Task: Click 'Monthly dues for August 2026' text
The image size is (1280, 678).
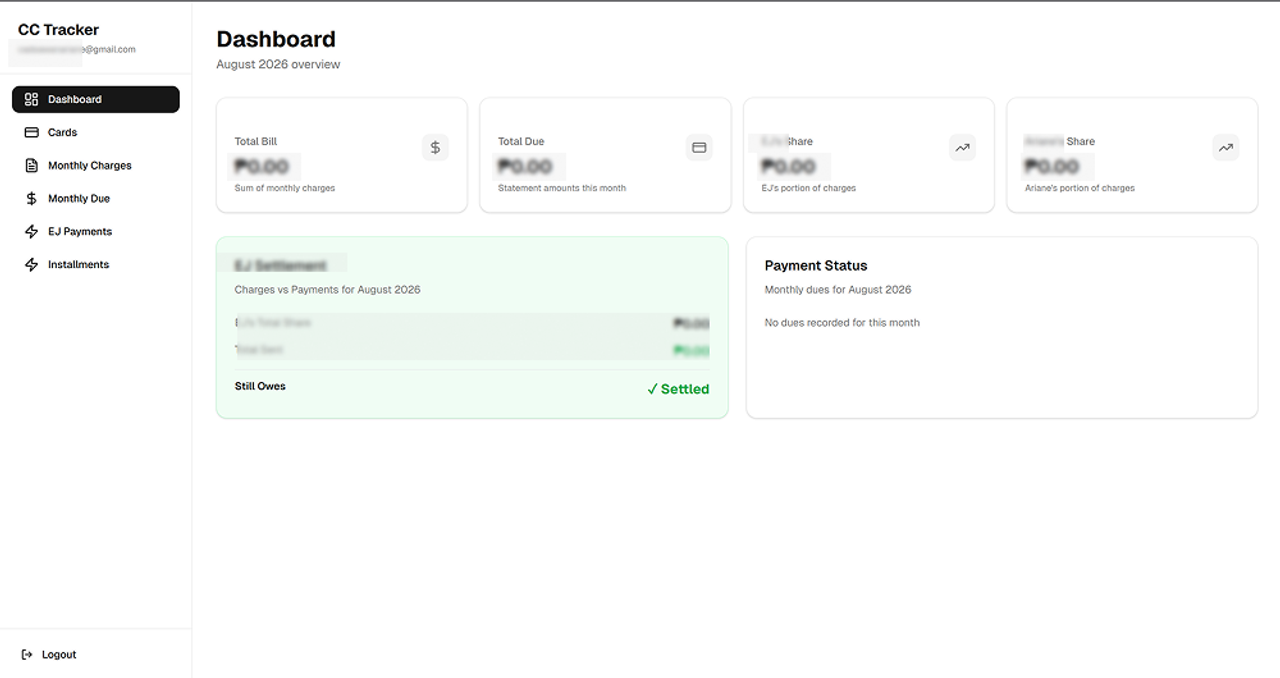Action: tap(838, 290)
